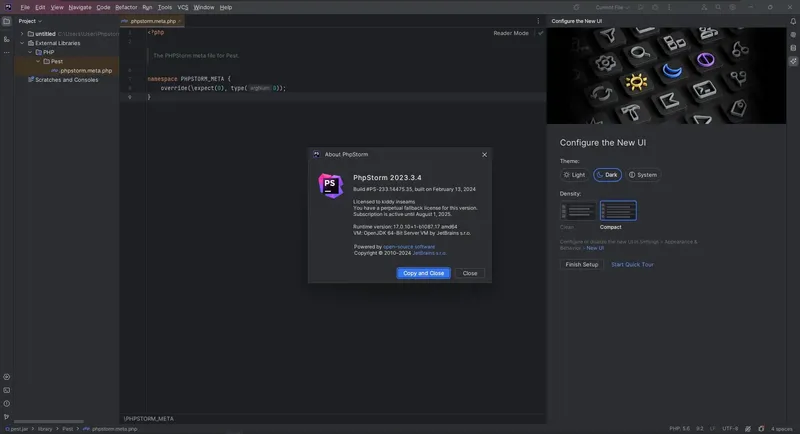Image resolution: width=800 pixels, height=434 pixels.
Task: Click the Close button in About dialog
Action: click(x=469, y=273)
